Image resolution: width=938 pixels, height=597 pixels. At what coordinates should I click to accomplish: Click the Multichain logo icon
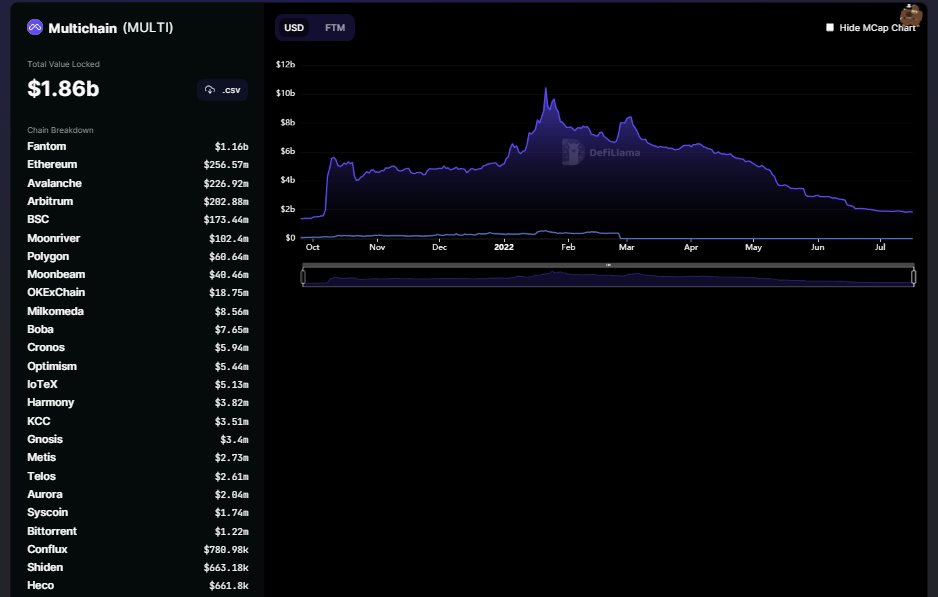tap(35, 28)
